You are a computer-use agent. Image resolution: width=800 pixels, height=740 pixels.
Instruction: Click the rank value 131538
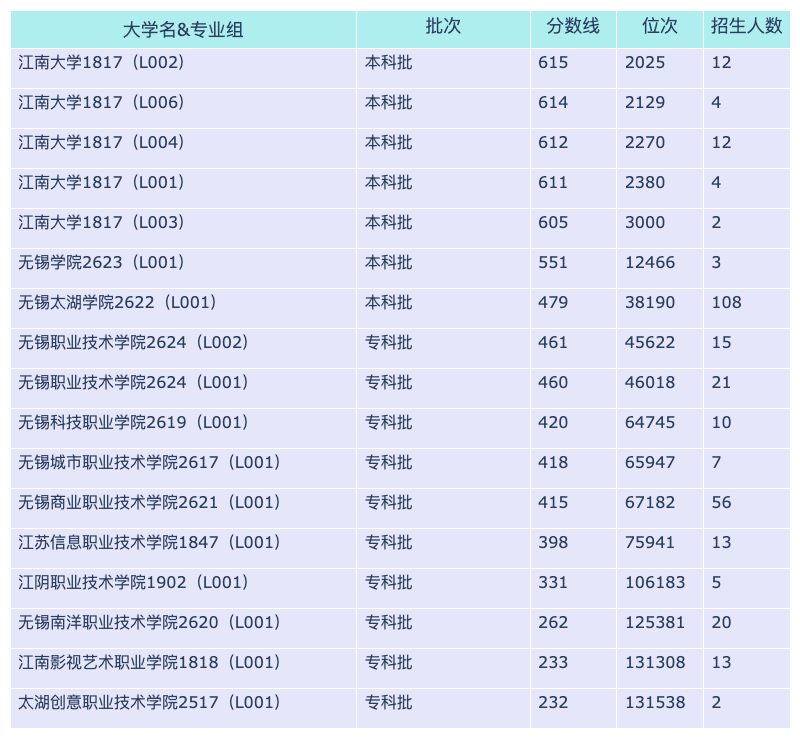(x=655, y=703)
